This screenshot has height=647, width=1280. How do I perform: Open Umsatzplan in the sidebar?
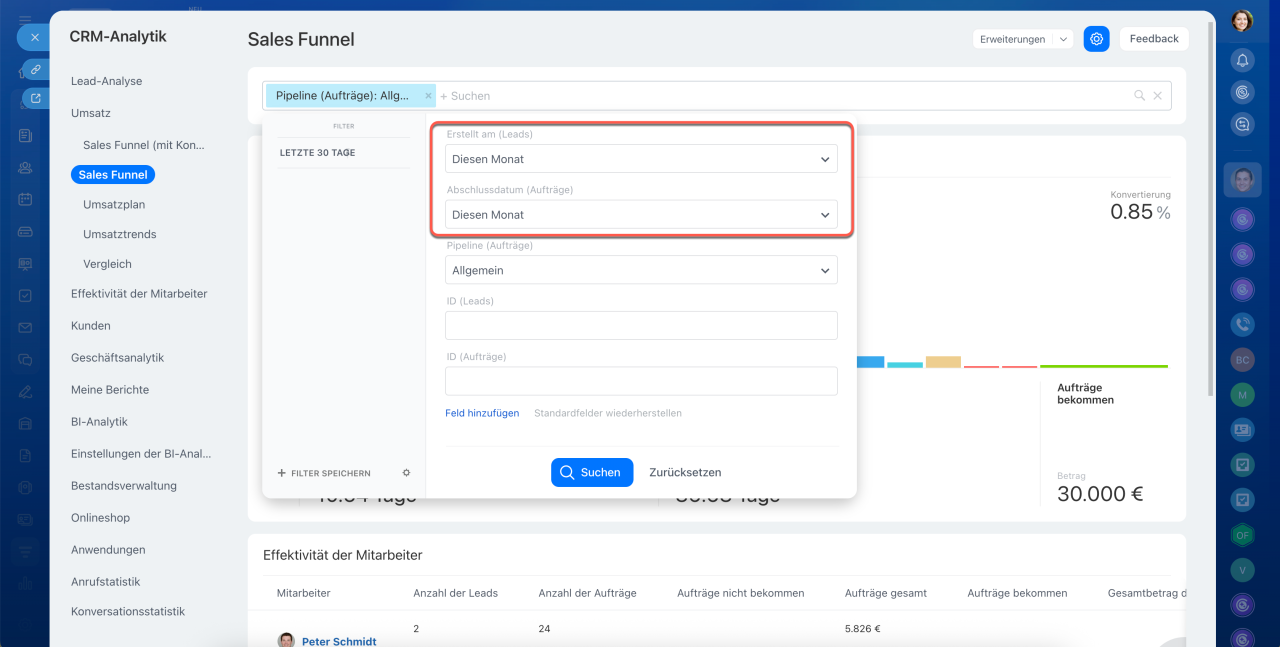click(x=114, y=204)
